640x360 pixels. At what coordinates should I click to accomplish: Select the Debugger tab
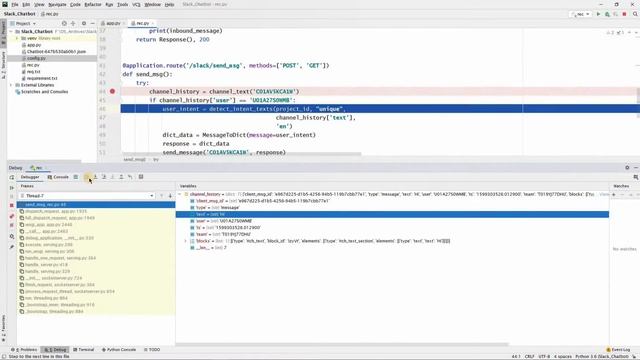pos(30,177)
